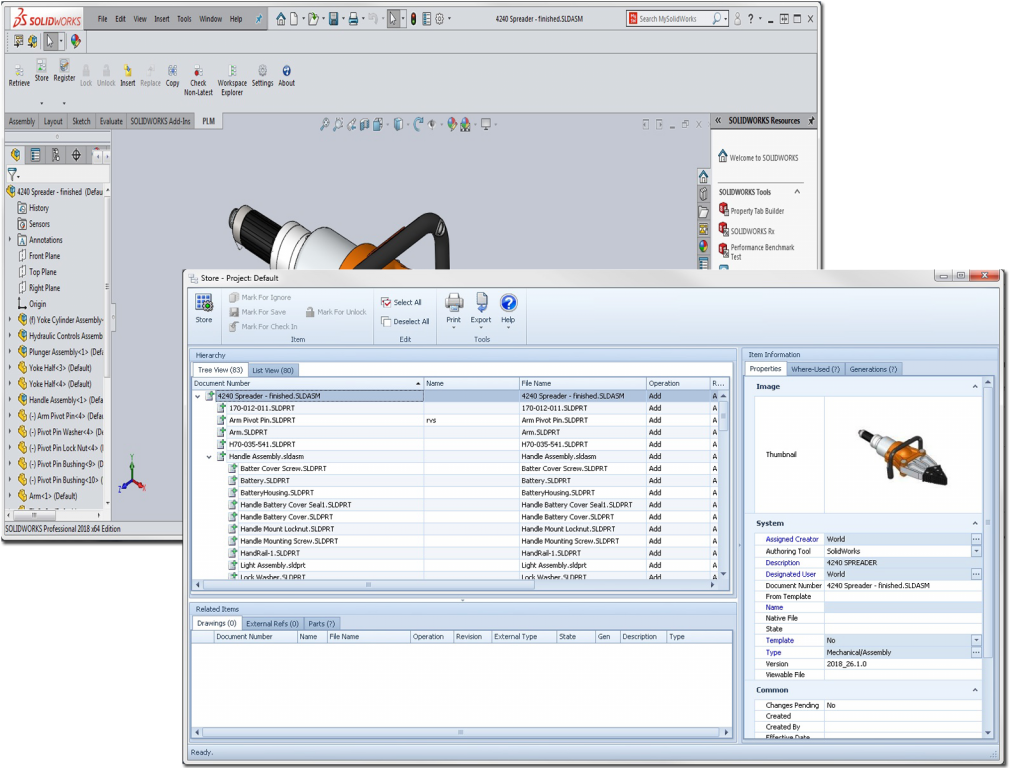This screenshot has width=1024, height=768.
Task: Switch to External Refs (0) tab
Action: pyautogui.click(x=272, y=624)
